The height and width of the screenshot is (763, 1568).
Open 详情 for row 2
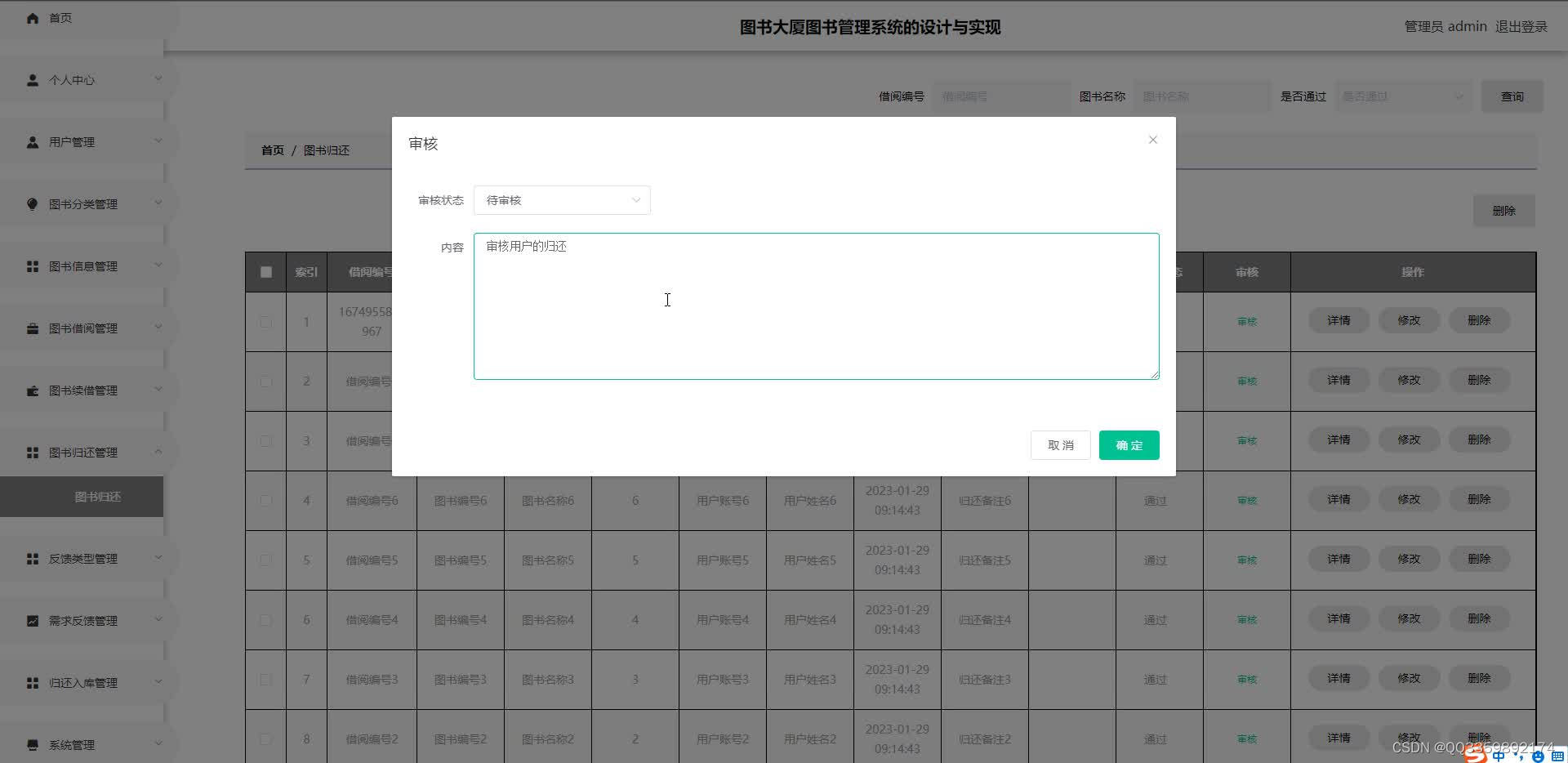(x=1339, y=380)
